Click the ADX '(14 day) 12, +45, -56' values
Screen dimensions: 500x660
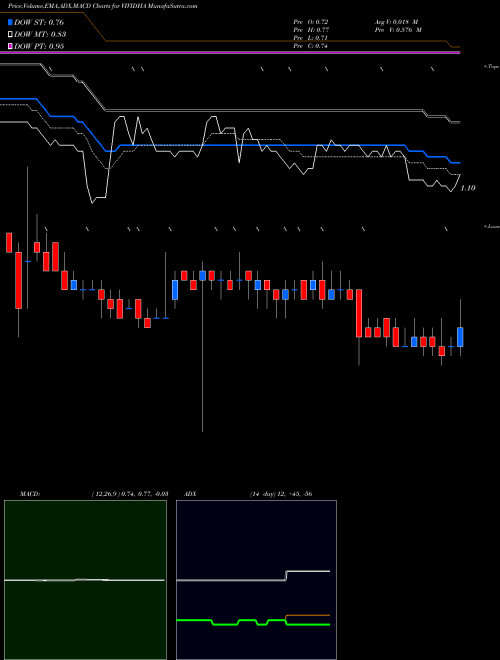coord(281,494)
